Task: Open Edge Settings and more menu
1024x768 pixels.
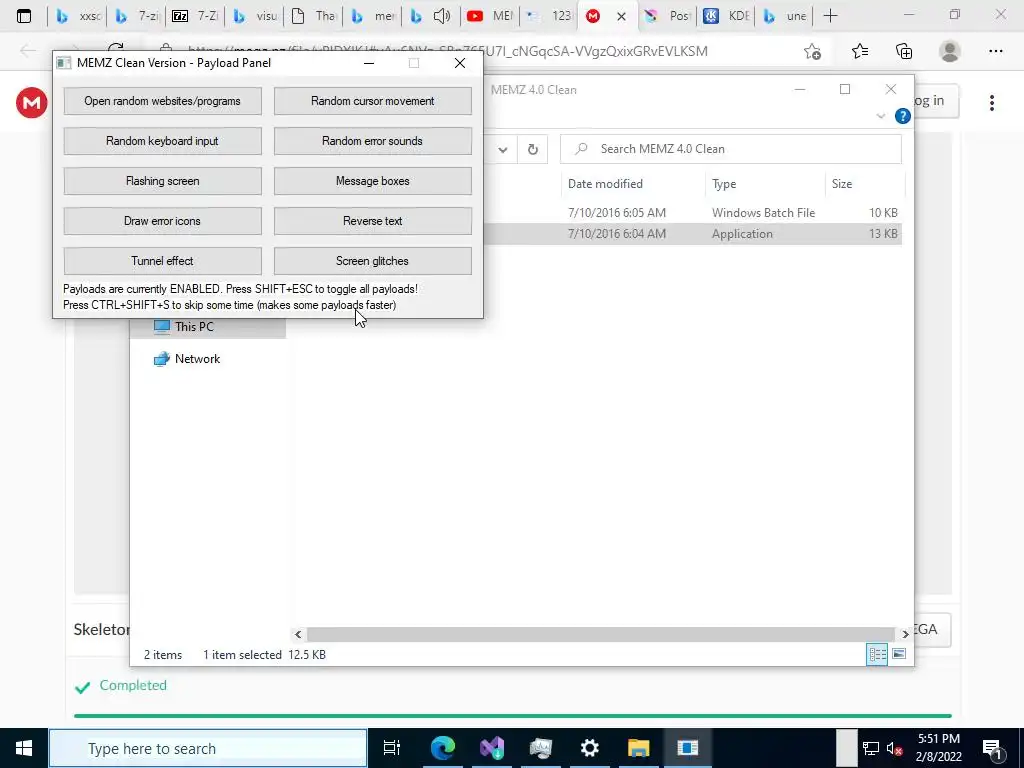Action: (995, 51)
